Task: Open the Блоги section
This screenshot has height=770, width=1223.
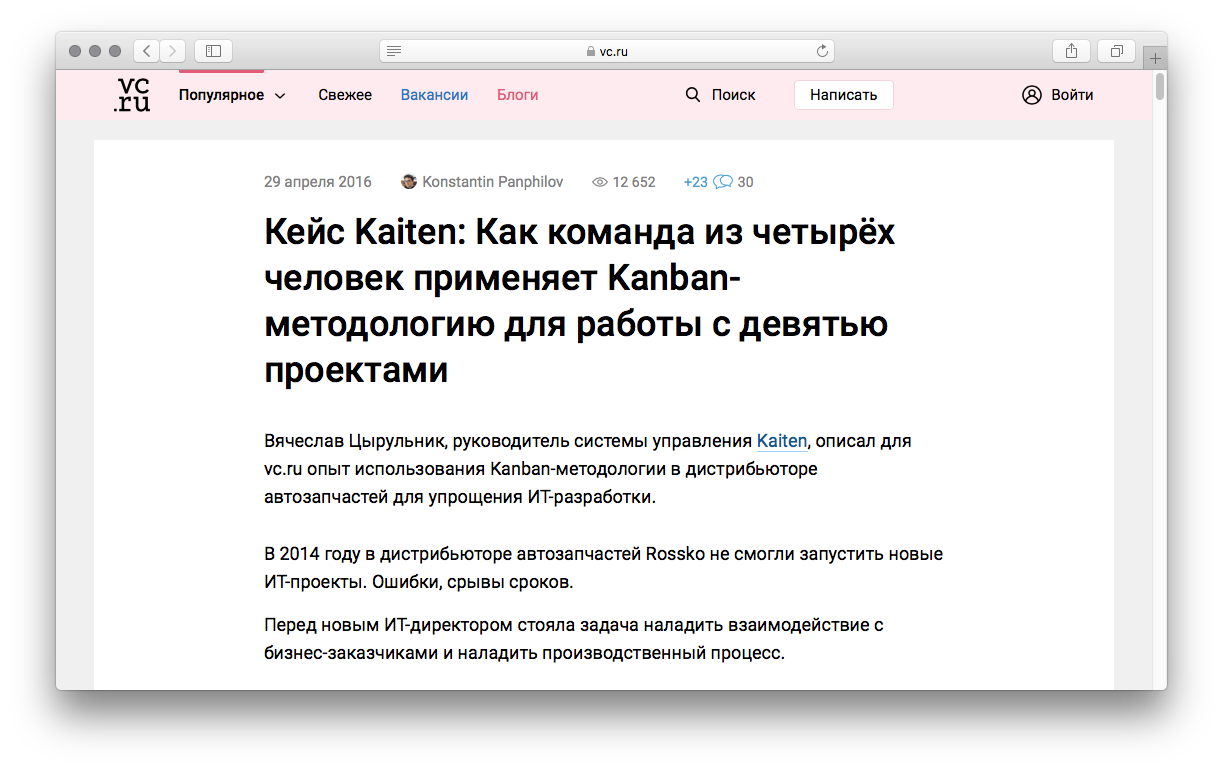Action: tap(517, 95)
